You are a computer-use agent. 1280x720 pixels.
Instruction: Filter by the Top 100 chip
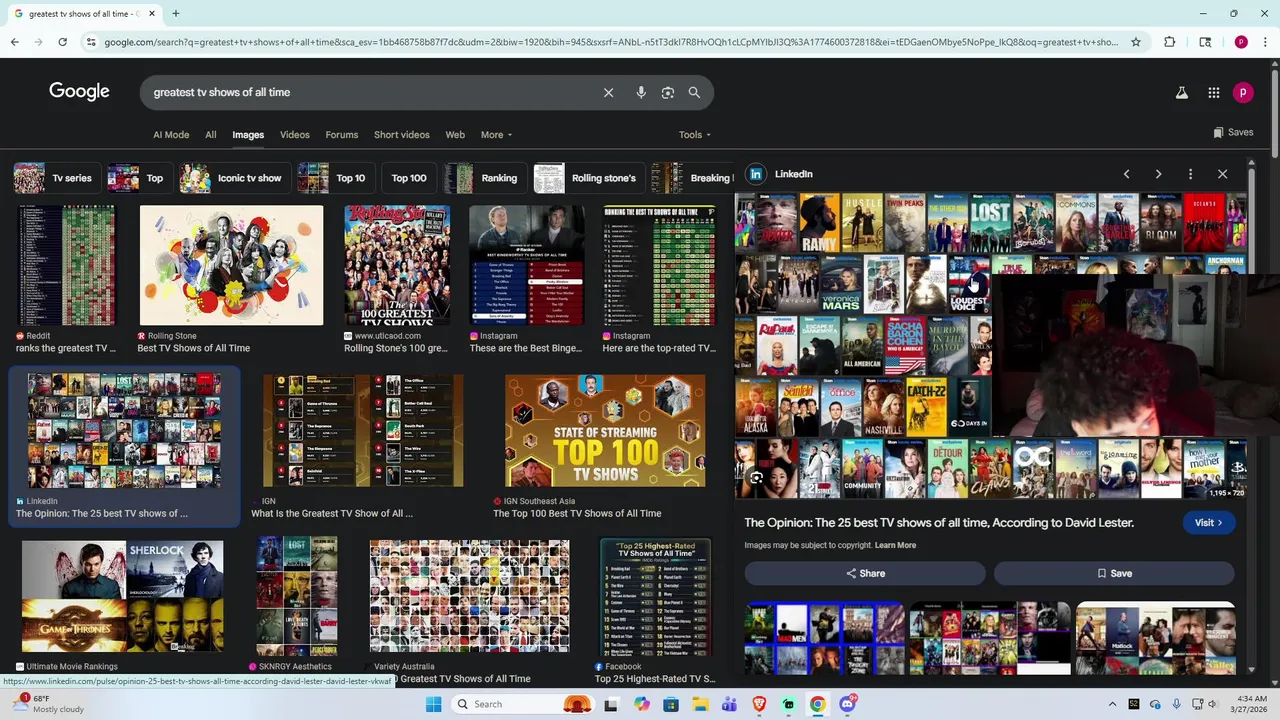point(408,178)
